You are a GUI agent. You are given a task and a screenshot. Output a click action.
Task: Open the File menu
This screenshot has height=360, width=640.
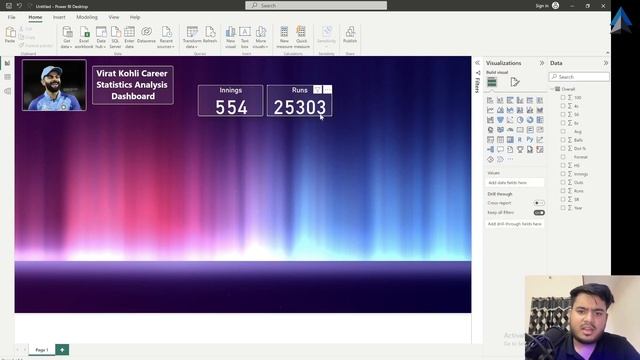(x=11, y=17)
